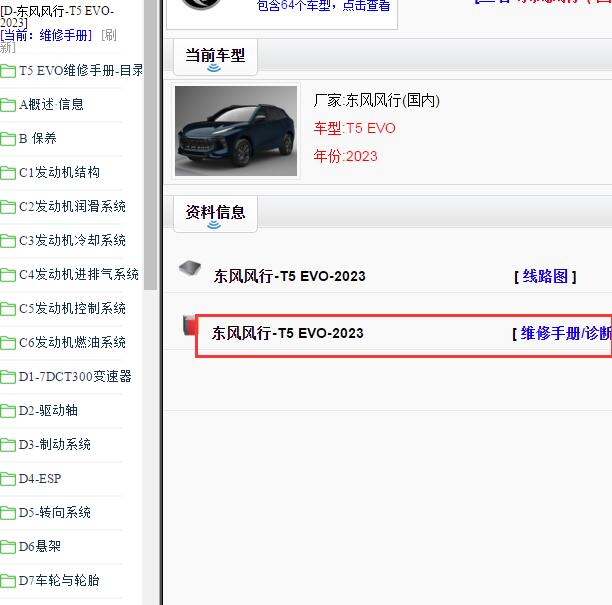Open D6悬架 chapter
The image size is (612, 605).
click(x=40, y=546)
